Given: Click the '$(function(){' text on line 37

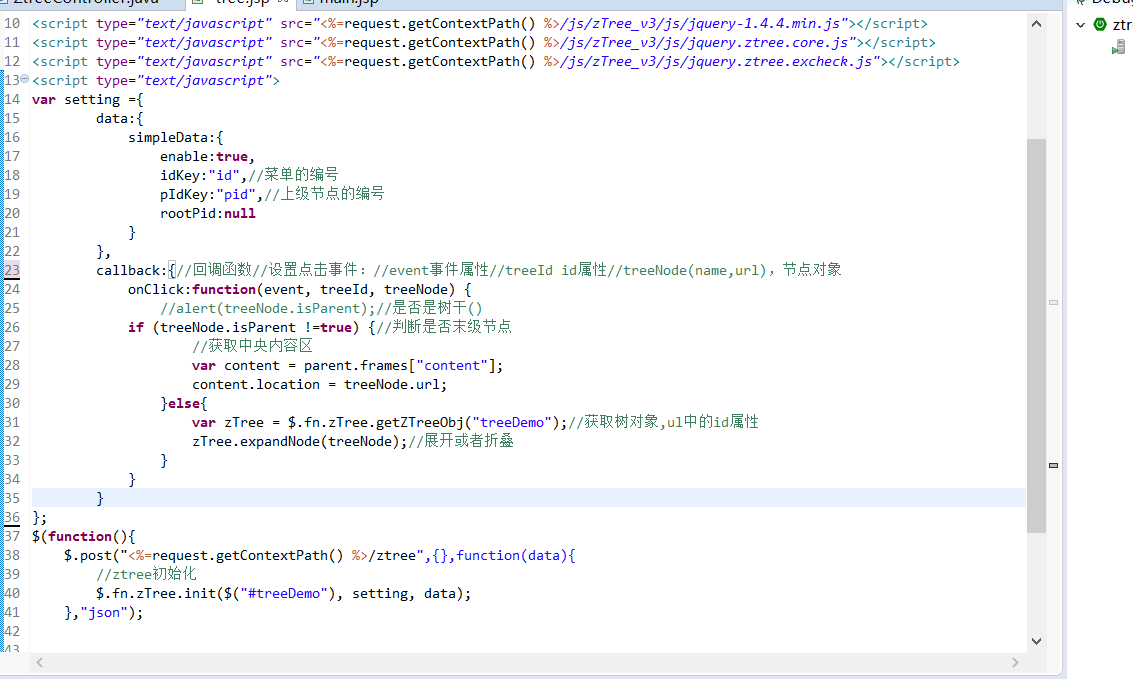Looking at the screenshot, I should pos(84,537).
